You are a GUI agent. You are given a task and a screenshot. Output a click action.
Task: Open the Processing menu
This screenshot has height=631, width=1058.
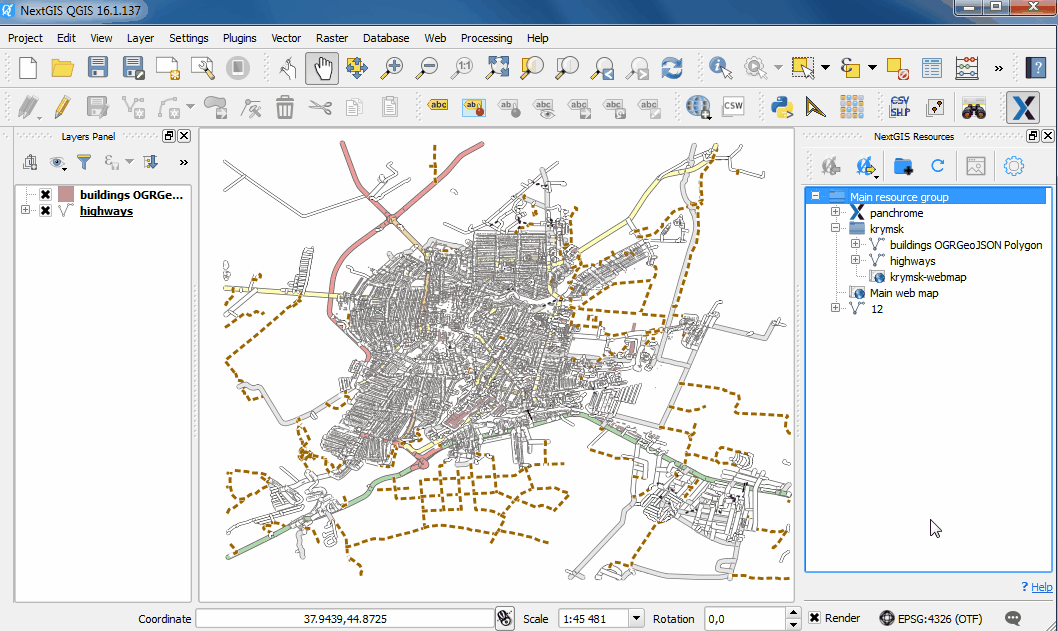coord(486,38)
